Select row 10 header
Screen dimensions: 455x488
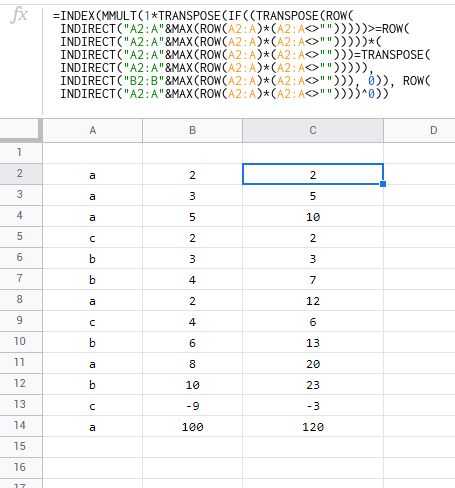[x=21, y=342]
